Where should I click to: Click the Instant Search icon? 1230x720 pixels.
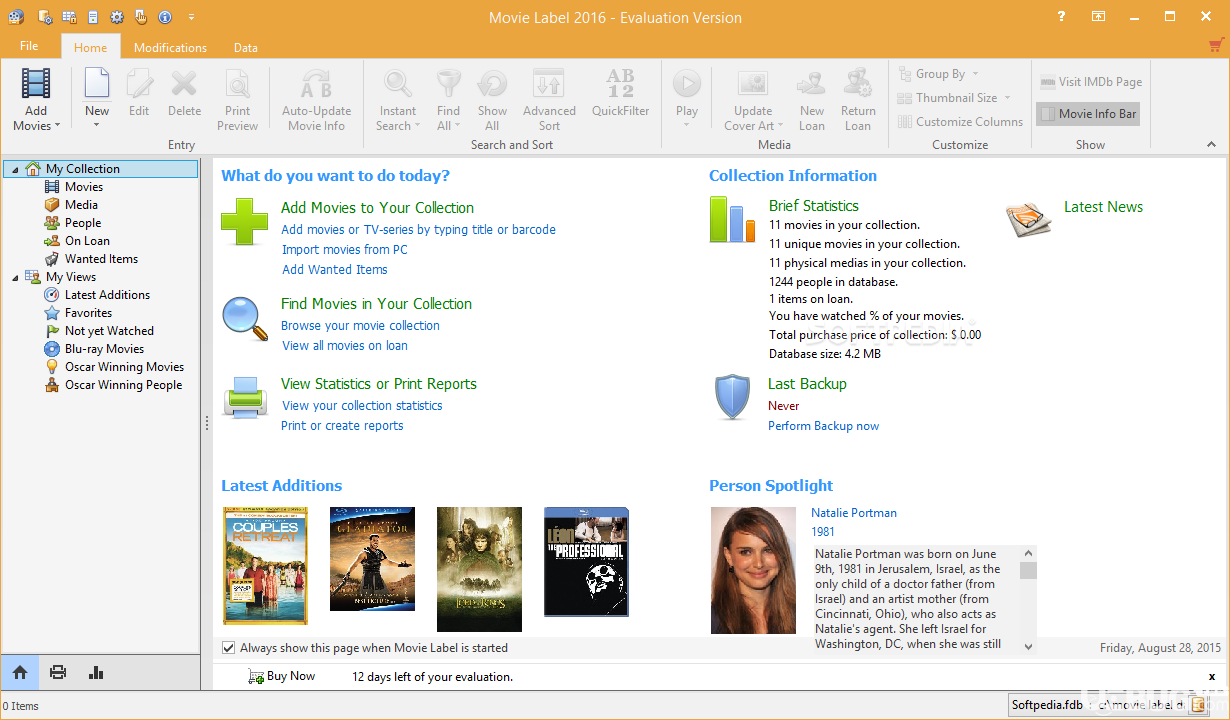398,84
